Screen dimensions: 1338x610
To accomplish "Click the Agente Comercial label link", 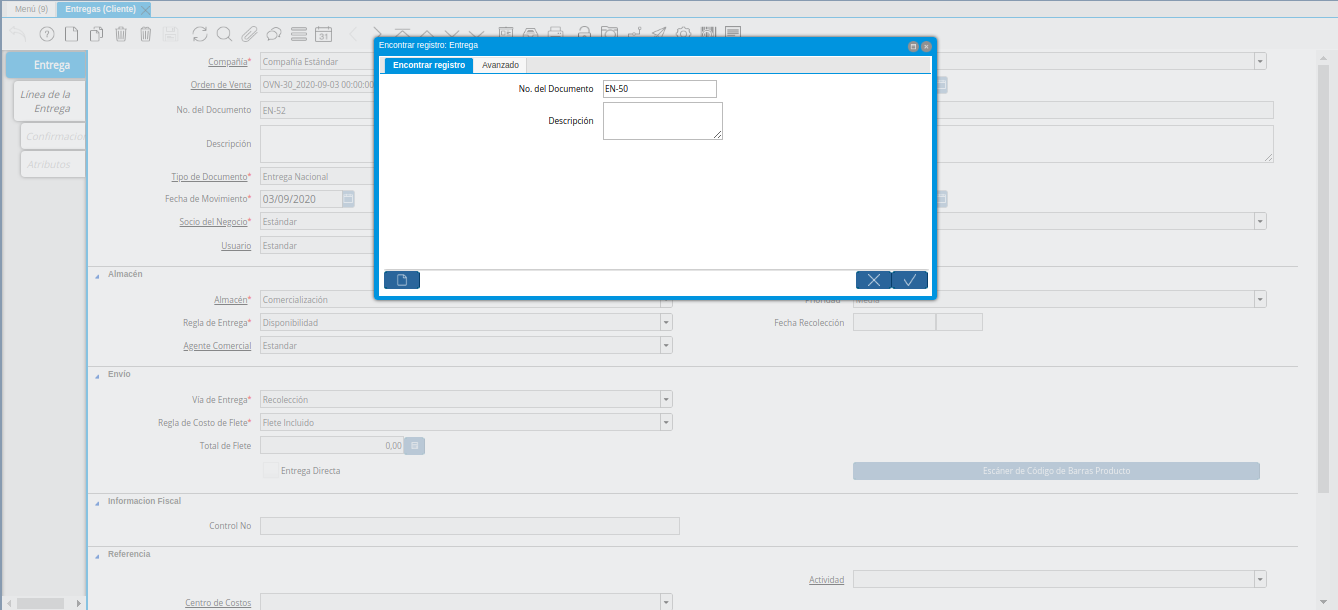I will 217,346.
